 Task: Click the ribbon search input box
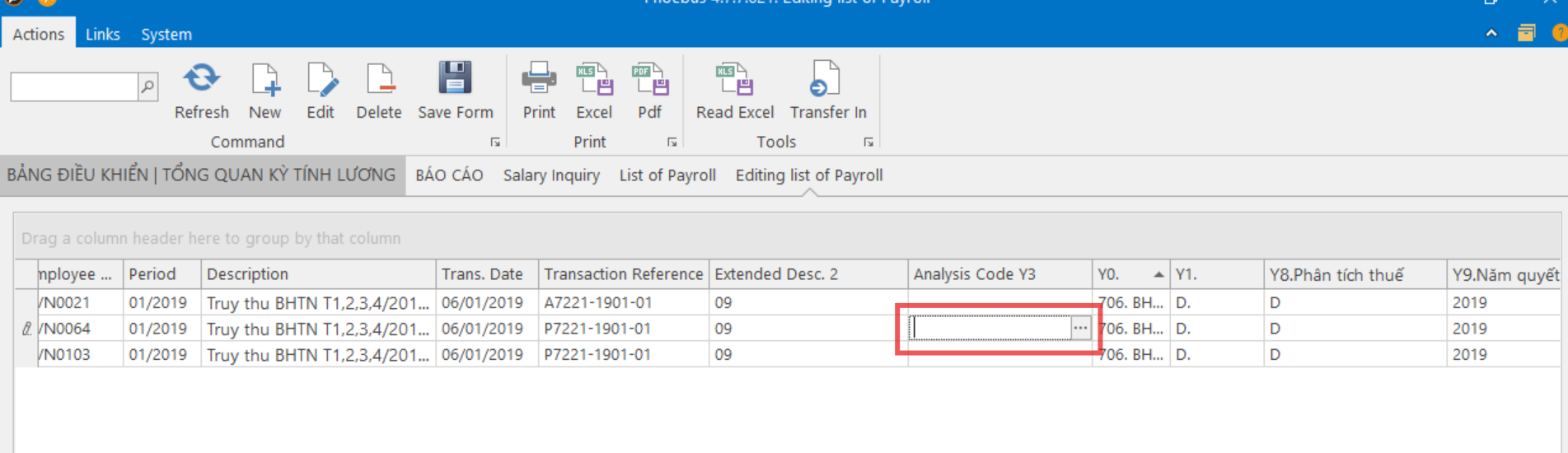[74, 86]
